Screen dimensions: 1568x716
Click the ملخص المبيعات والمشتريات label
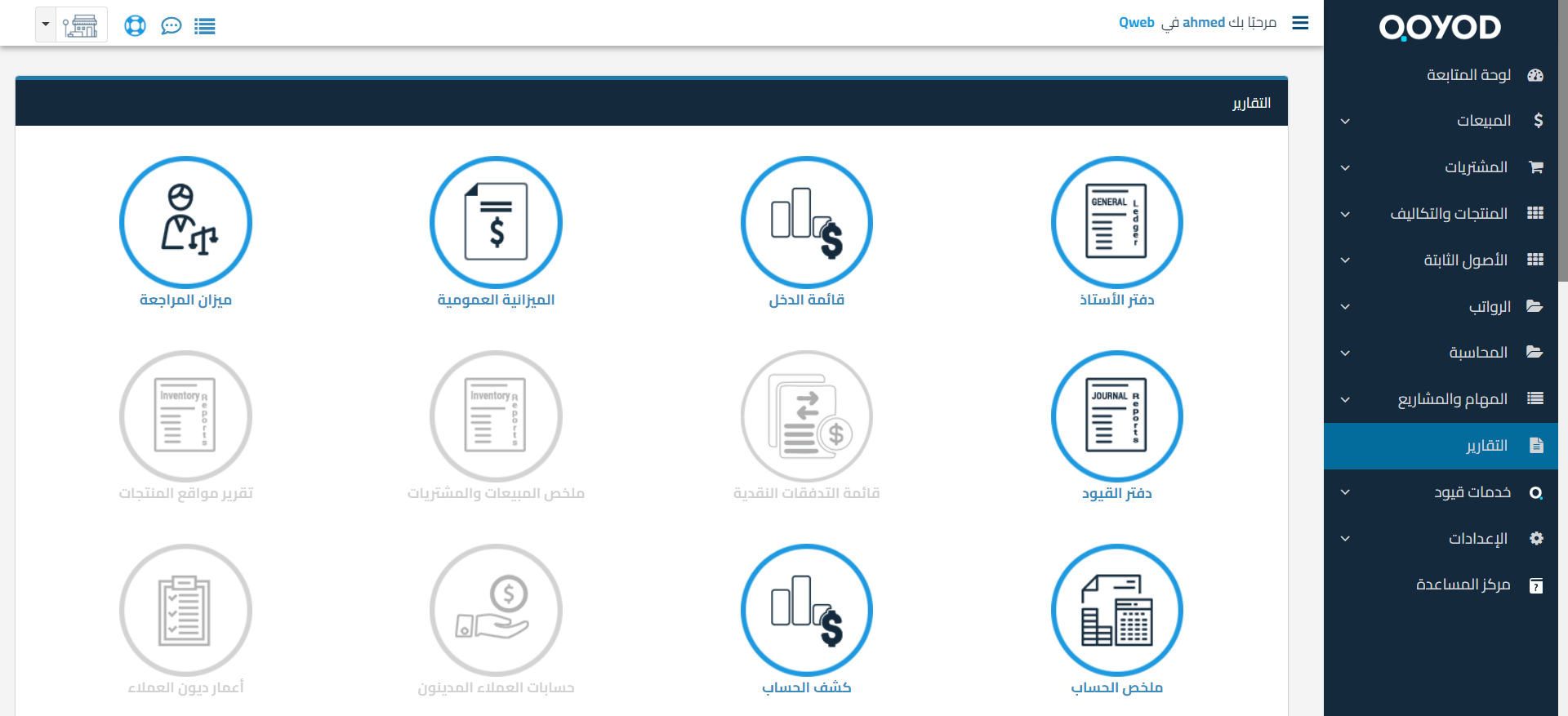(496, 493)
